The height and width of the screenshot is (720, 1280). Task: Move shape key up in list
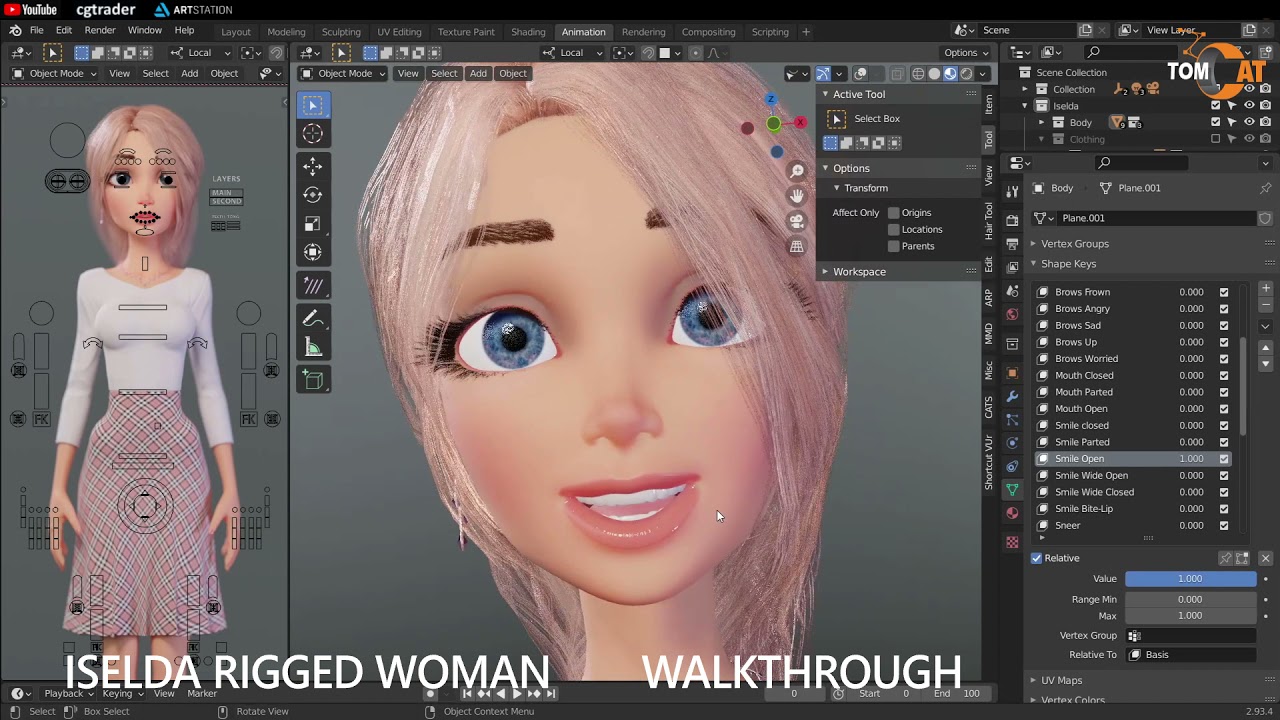coord(1265,348)
